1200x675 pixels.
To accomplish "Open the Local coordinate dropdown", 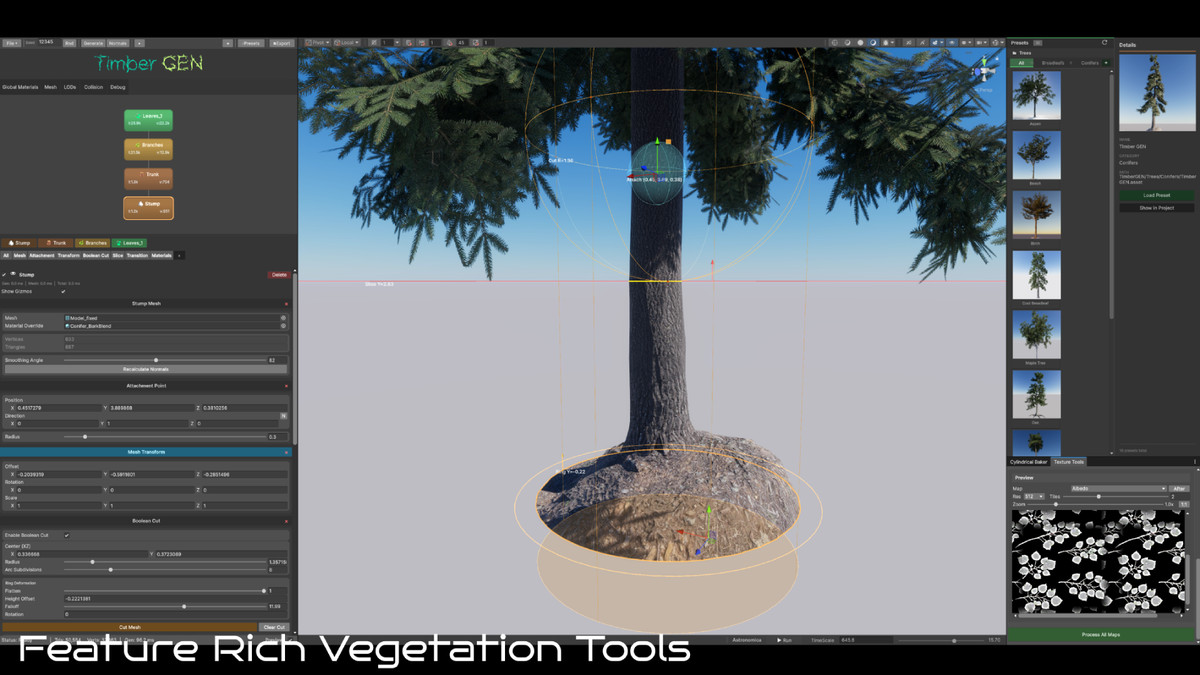I will (x=347, y=43).
